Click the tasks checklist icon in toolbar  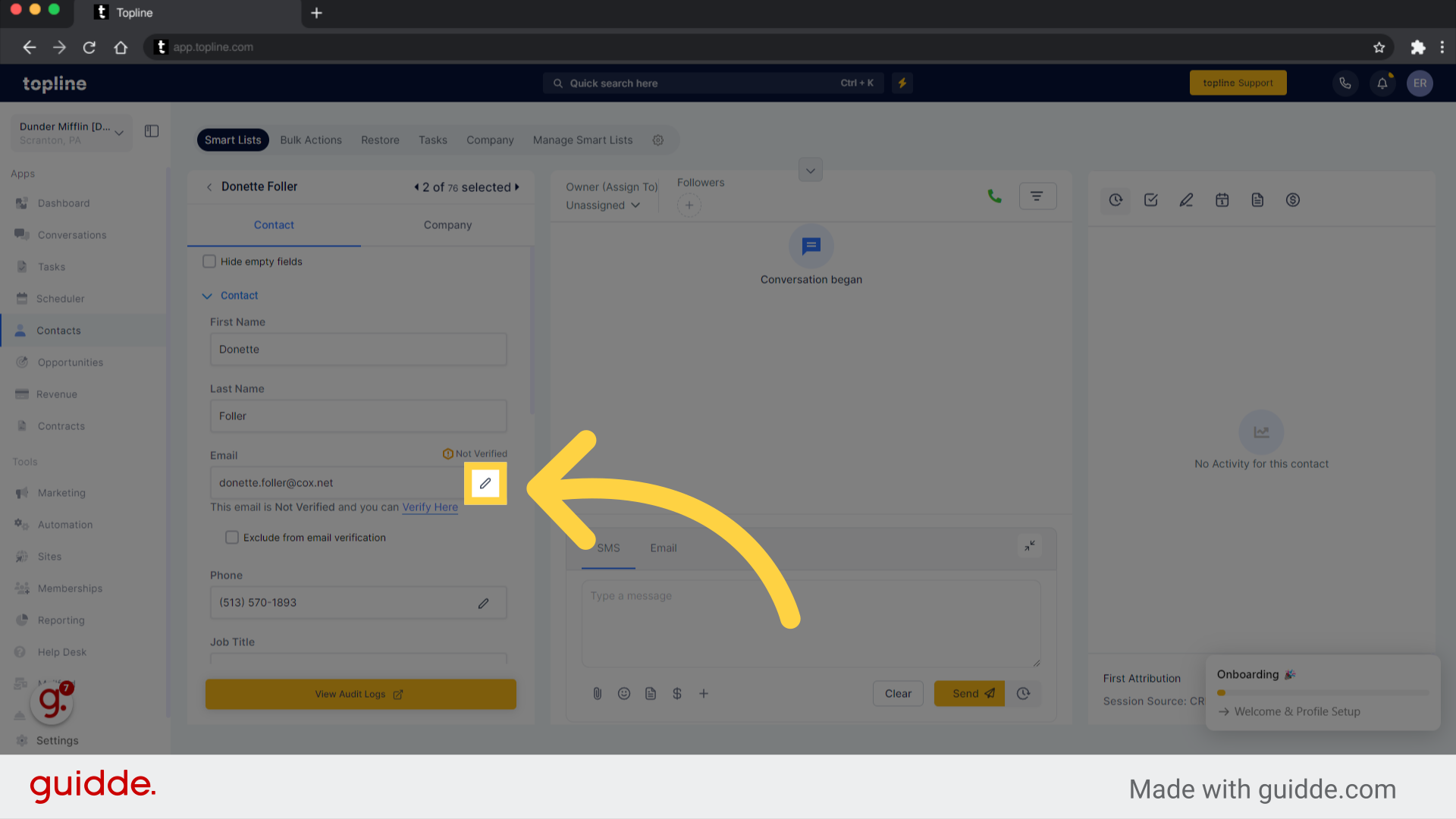(x=1151, y=200)
